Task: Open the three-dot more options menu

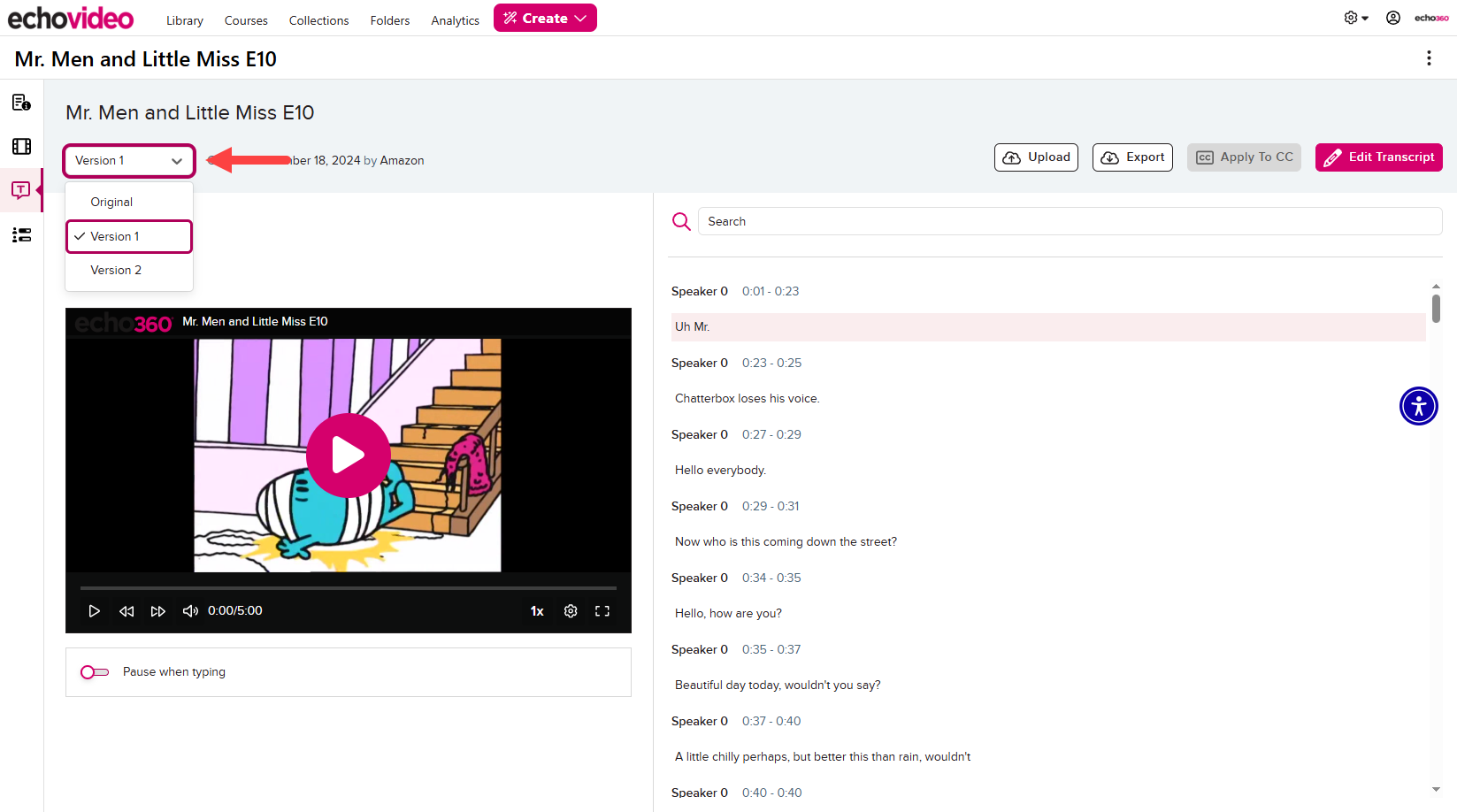Action: tap(1429, 58)
